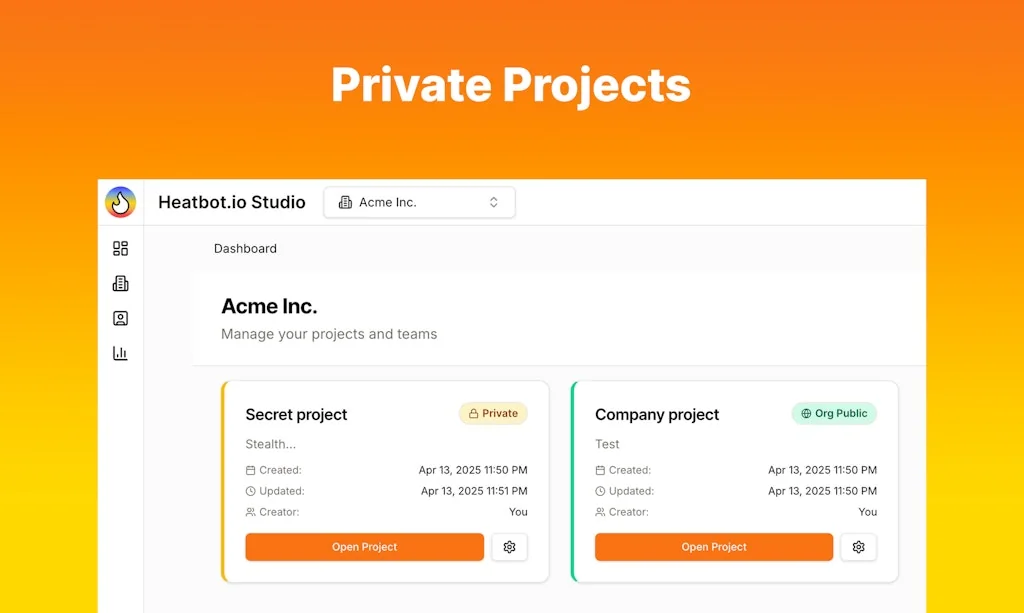
Task: Toggle the Private badge on Secret project
Action: pos(493,413)
